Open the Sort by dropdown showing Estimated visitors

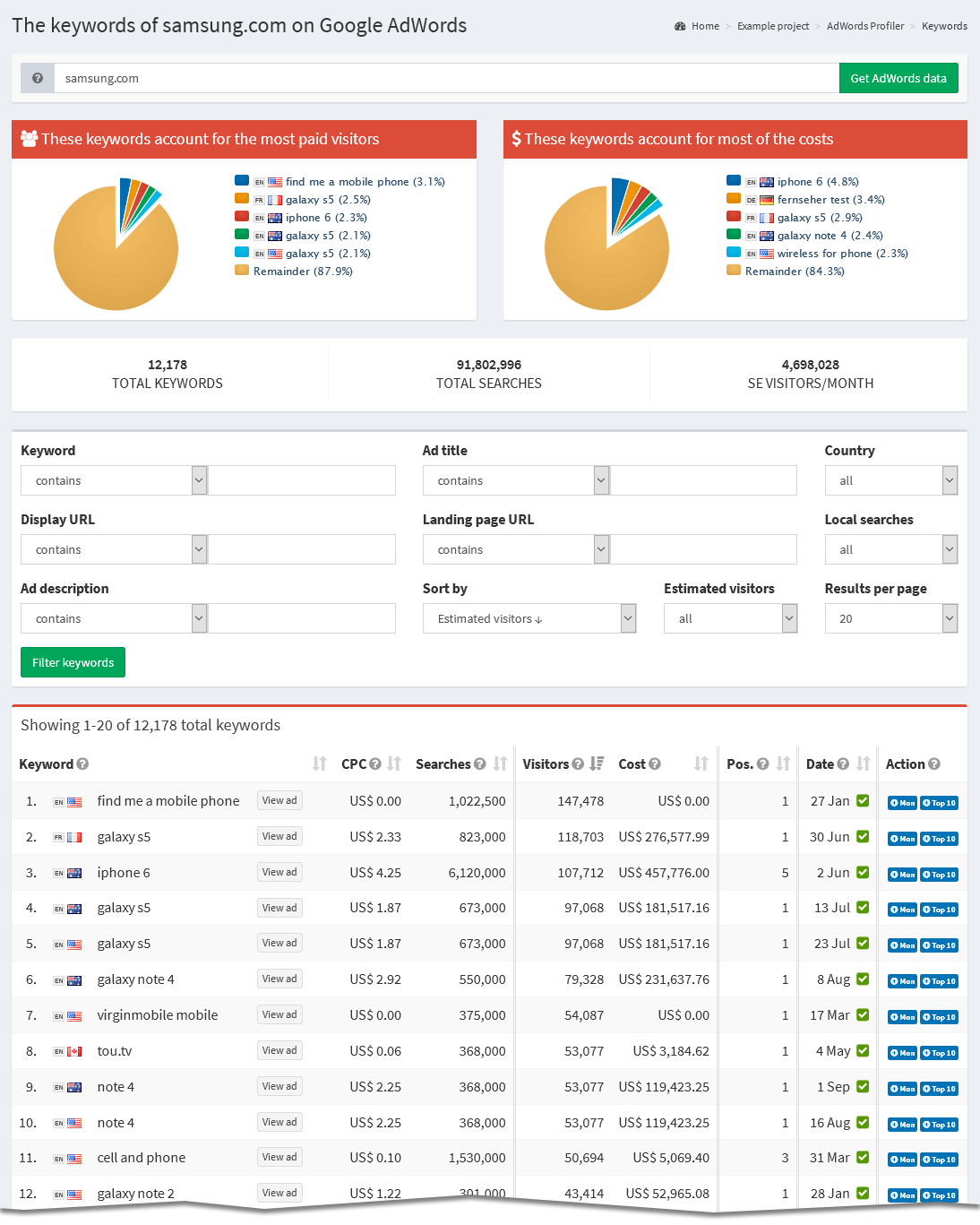(x=529, y=618)
